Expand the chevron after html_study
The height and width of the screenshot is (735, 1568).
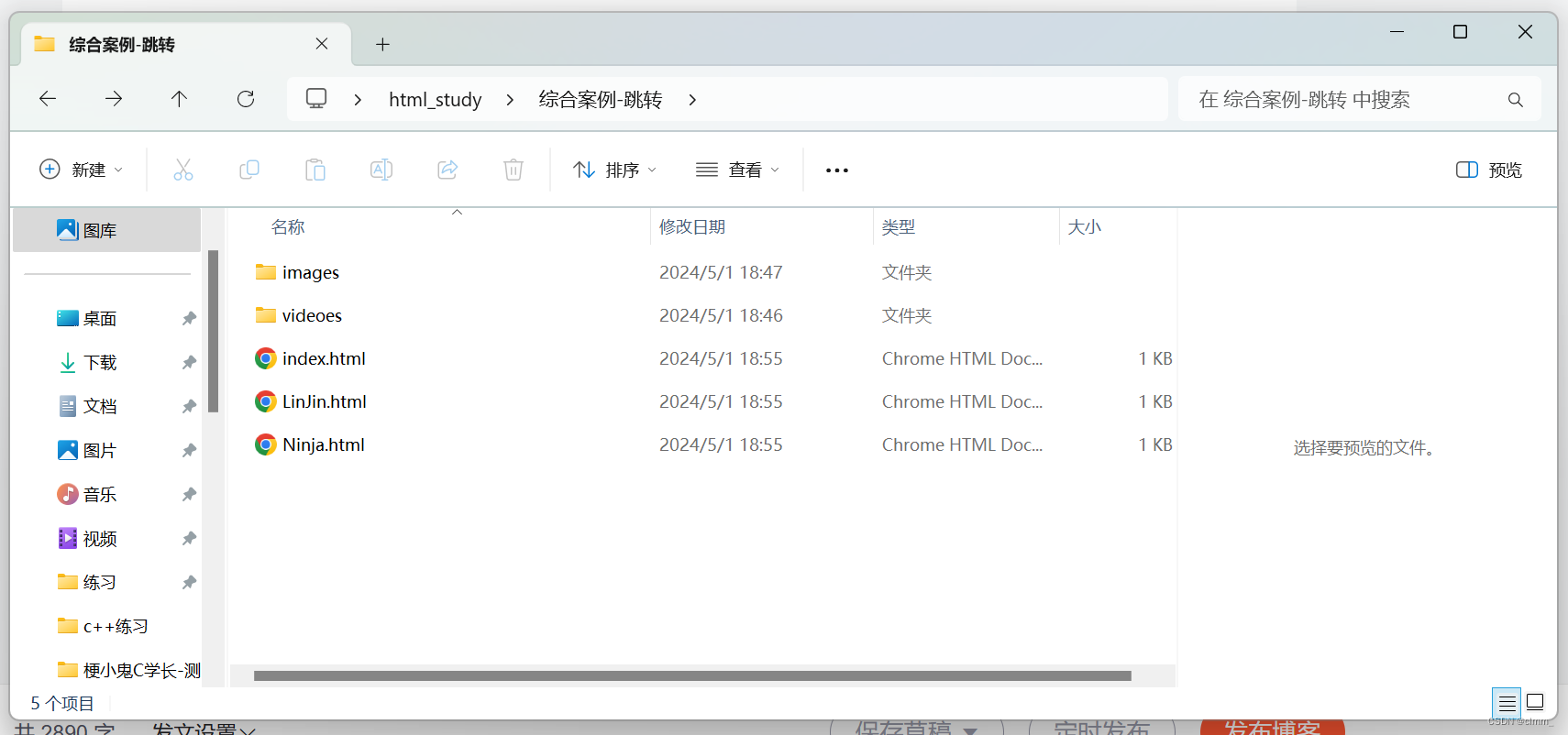(x=510, y=100)
